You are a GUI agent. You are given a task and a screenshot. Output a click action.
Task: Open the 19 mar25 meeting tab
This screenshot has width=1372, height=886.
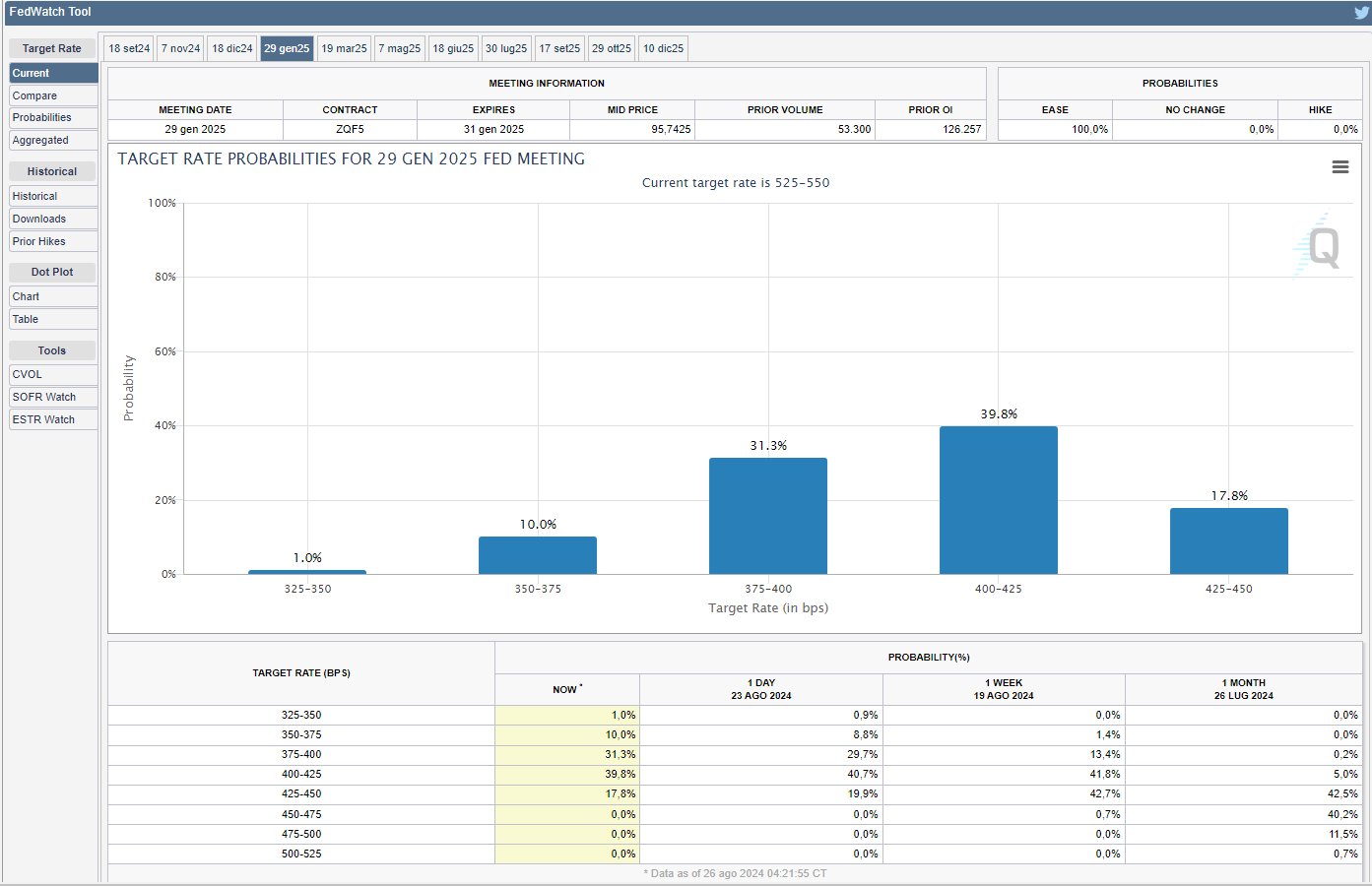tap(344, 48)
